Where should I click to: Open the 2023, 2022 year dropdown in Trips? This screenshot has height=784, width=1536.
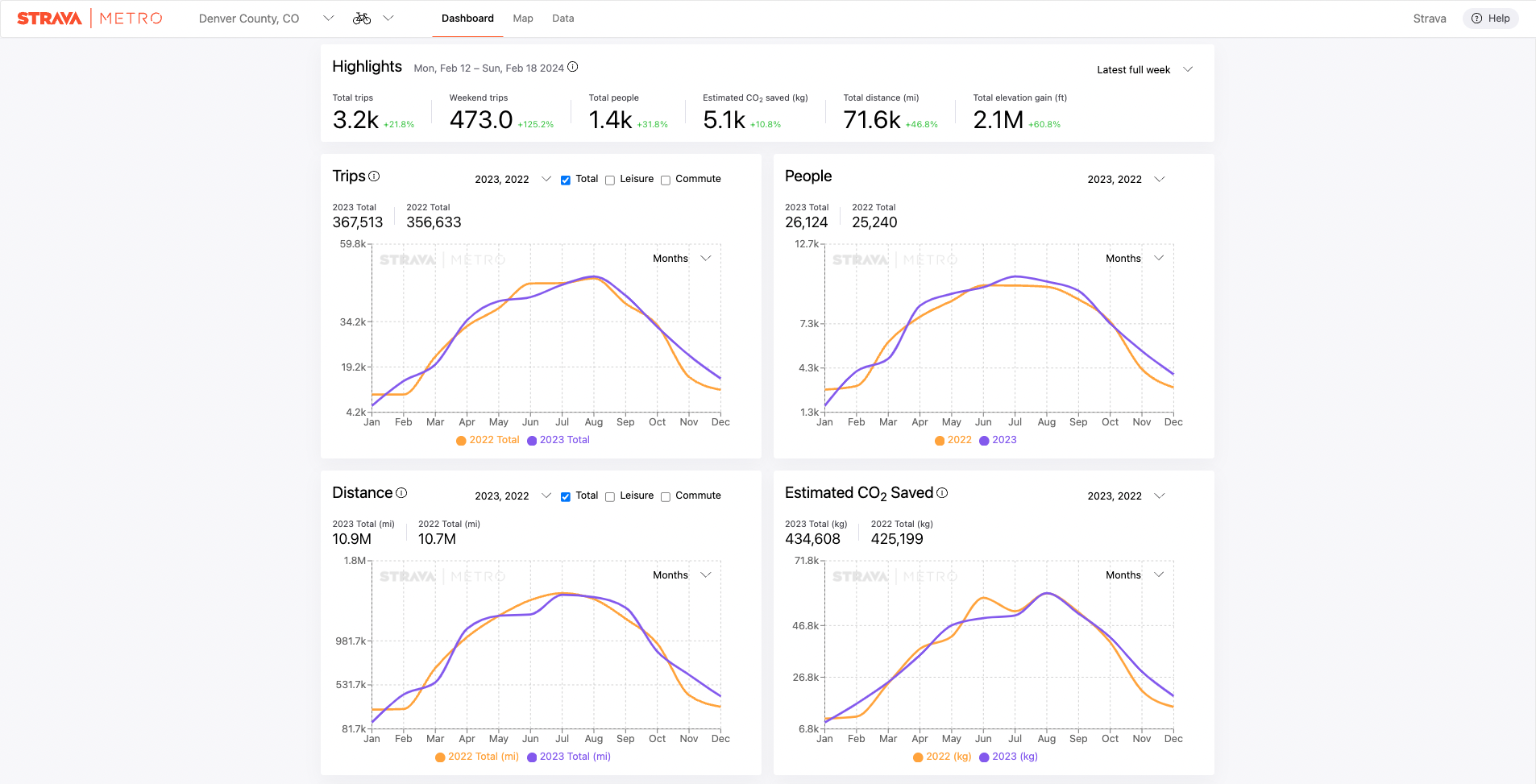point(513,179)
